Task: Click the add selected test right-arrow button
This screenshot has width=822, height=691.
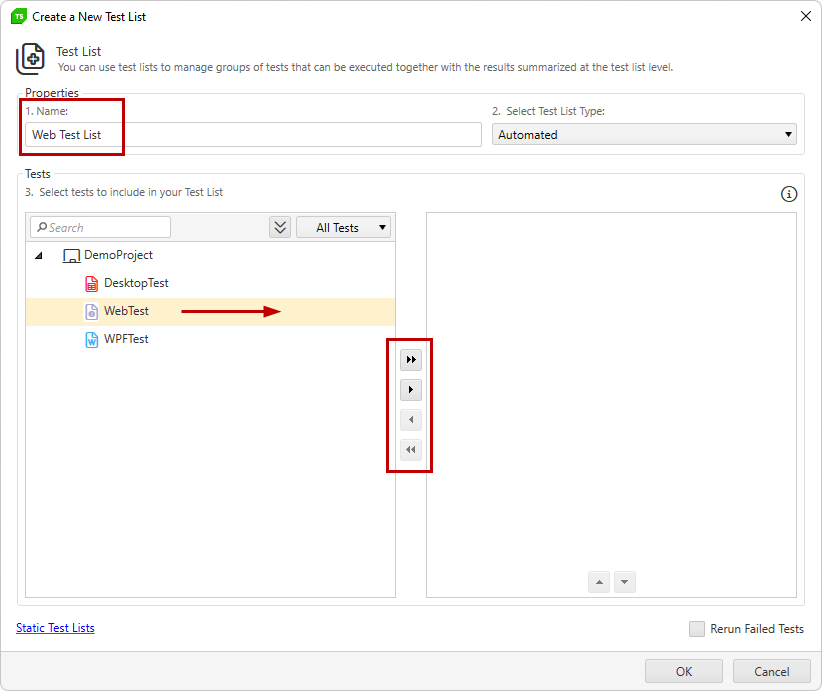Action: (410, 390)
